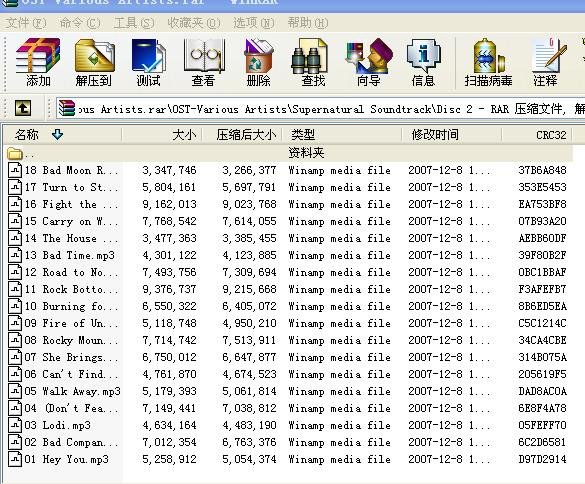Open the 查看 (View) book icon
Screen dimensions: 585x484
coord(203,63)
